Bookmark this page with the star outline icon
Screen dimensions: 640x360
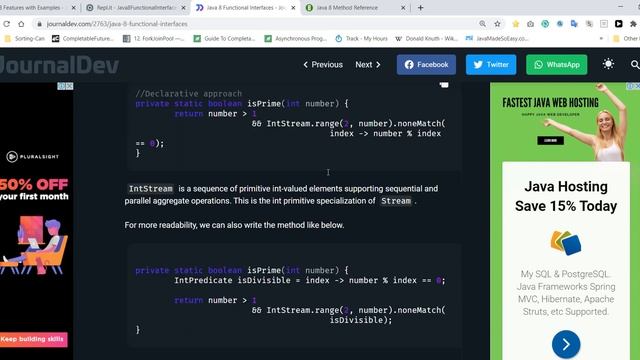497,24
